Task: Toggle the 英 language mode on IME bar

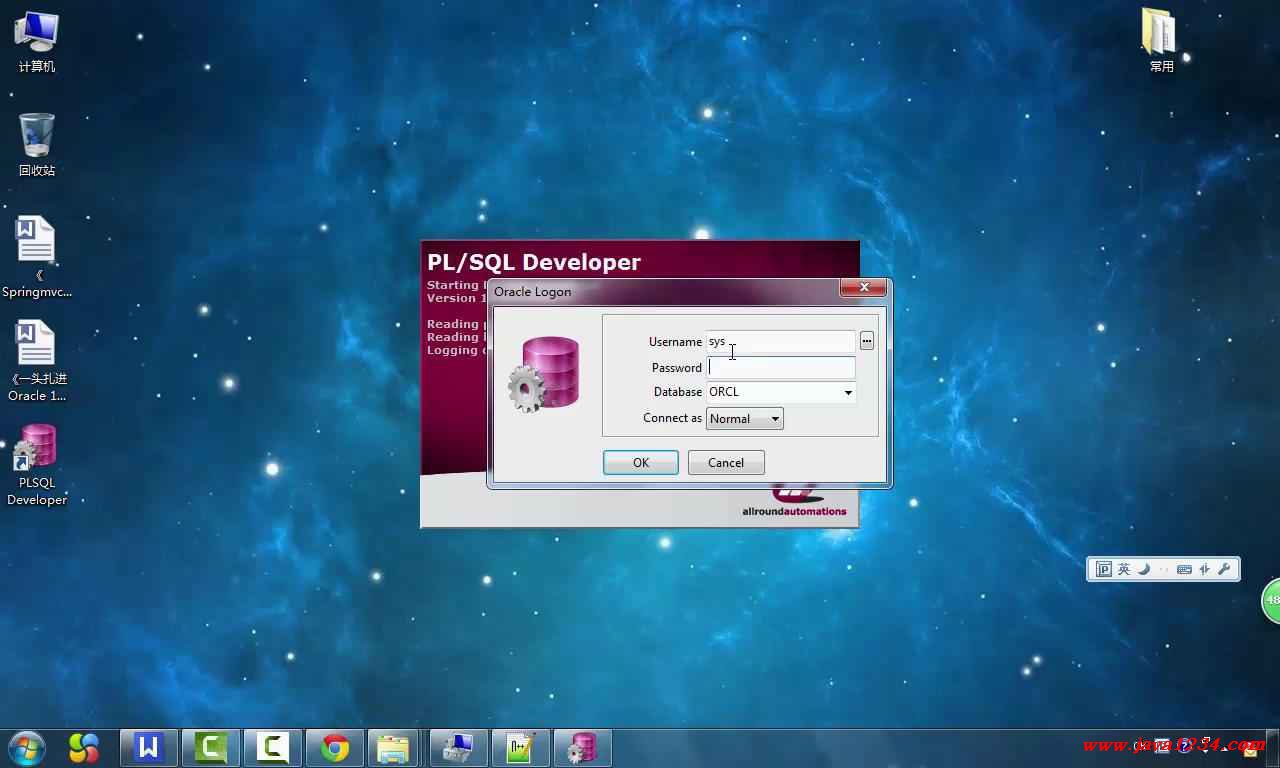Action: tap(1124, 569)
